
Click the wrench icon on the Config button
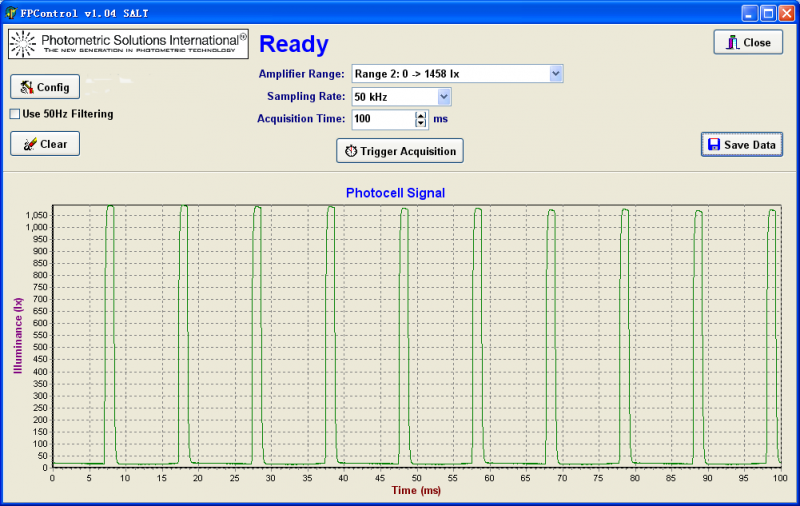click(27, 88)
